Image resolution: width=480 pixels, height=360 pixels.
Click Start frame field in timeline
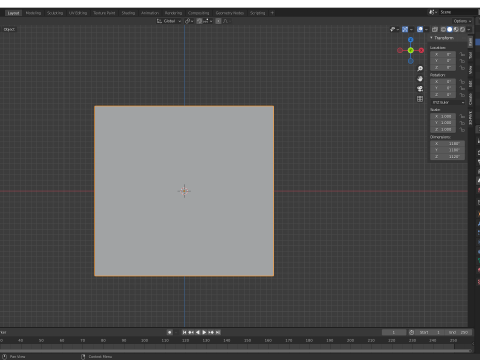point(430,332)
